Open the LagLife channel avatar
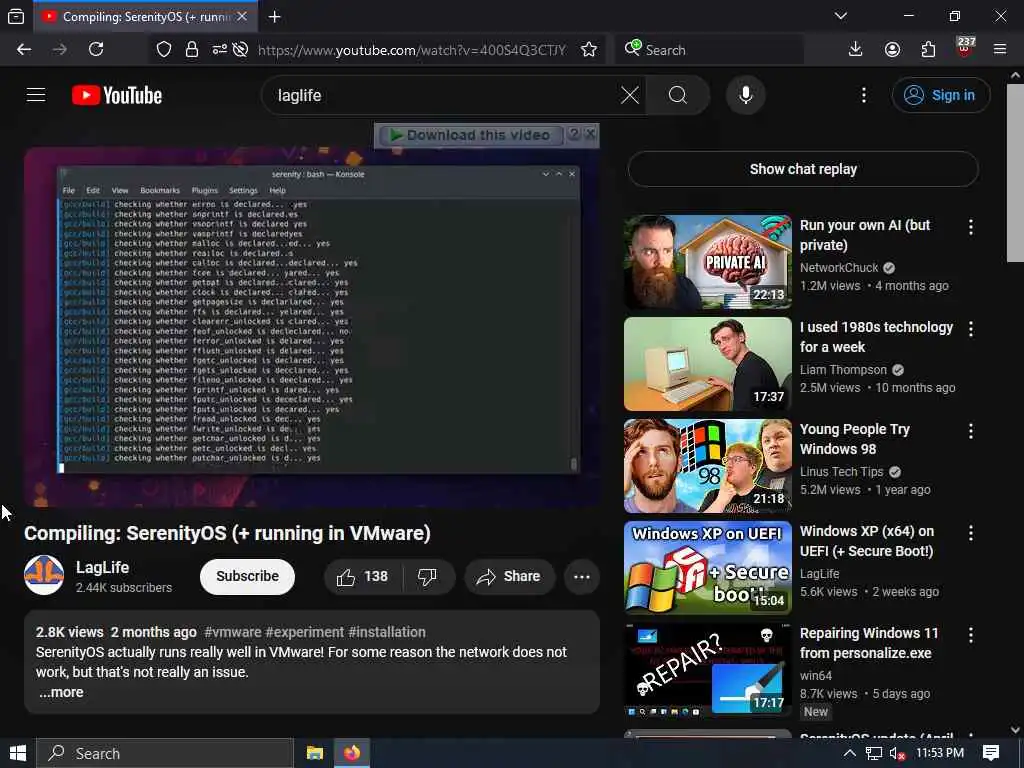The image size is (1024, 768). [44, 575]
